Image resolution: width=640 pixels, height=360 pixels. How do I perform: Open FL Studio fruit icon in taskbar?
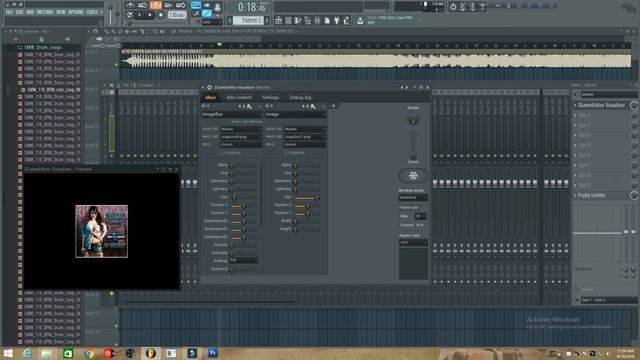(x=151, y=353)
